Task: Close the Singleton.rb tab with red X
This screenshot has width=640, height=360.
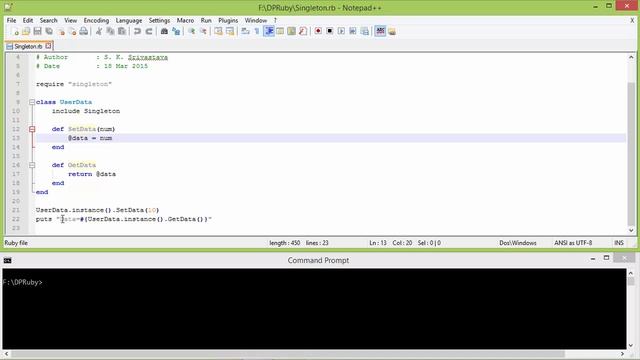Action: [x=48, y=46]
